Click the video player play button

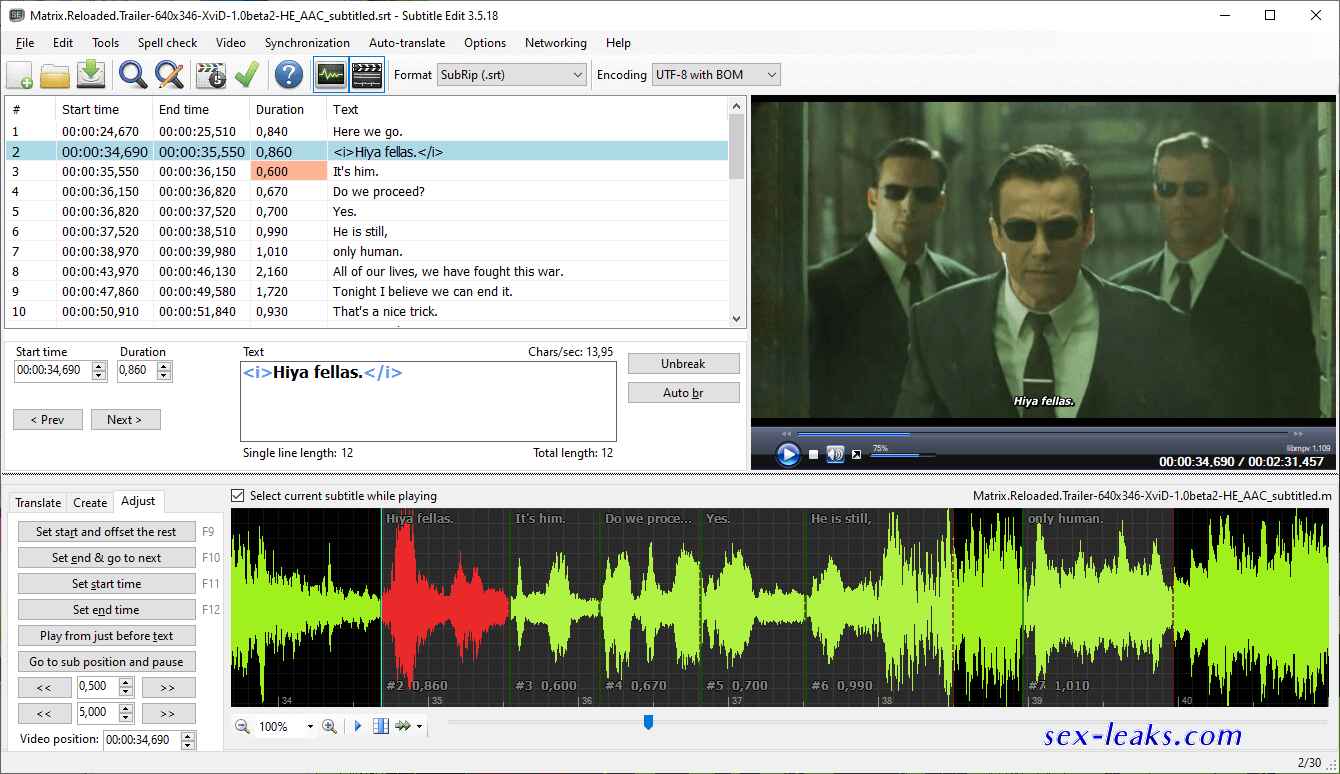coord(788,455)
